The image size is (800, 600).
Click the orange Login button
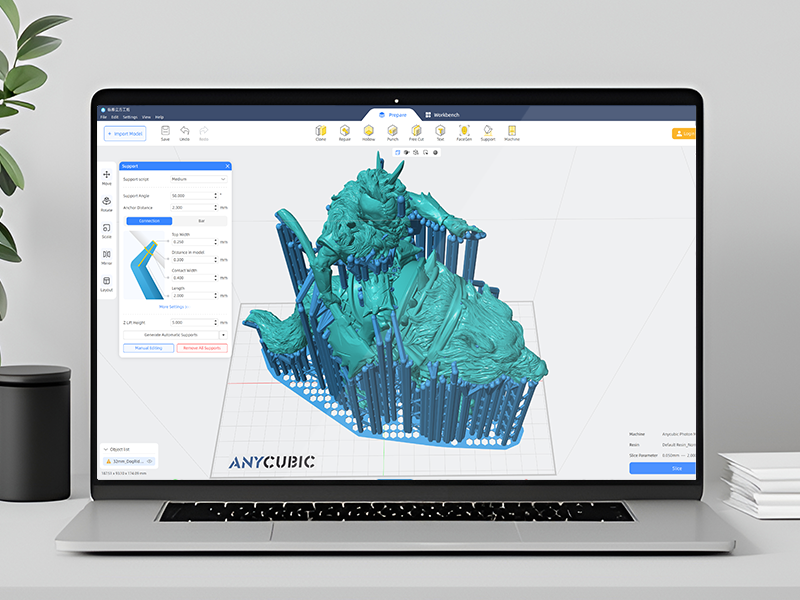(684, 134)
